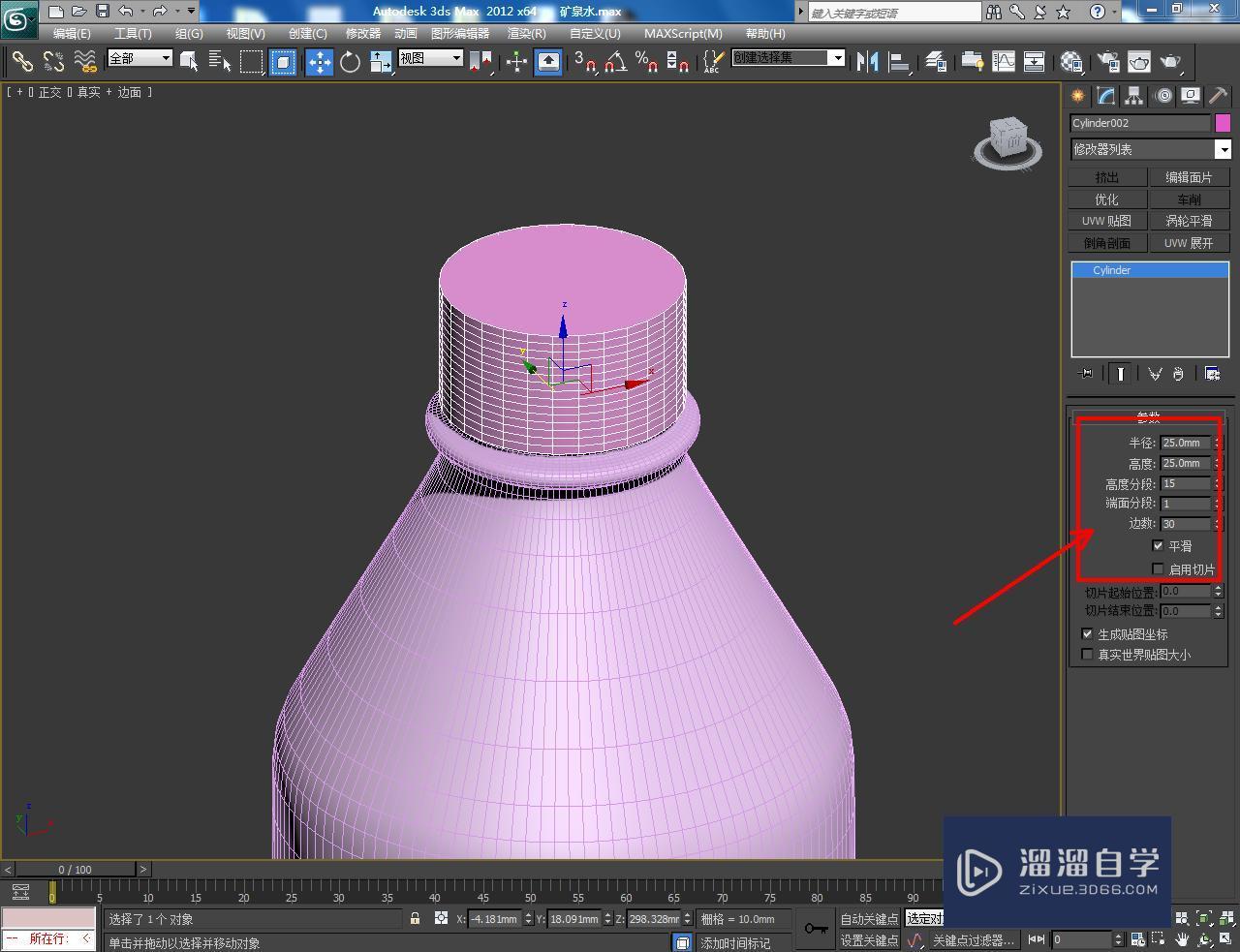Click the Align tool icon
Viewport: 1240px width, 952px height.
point(899,62)
